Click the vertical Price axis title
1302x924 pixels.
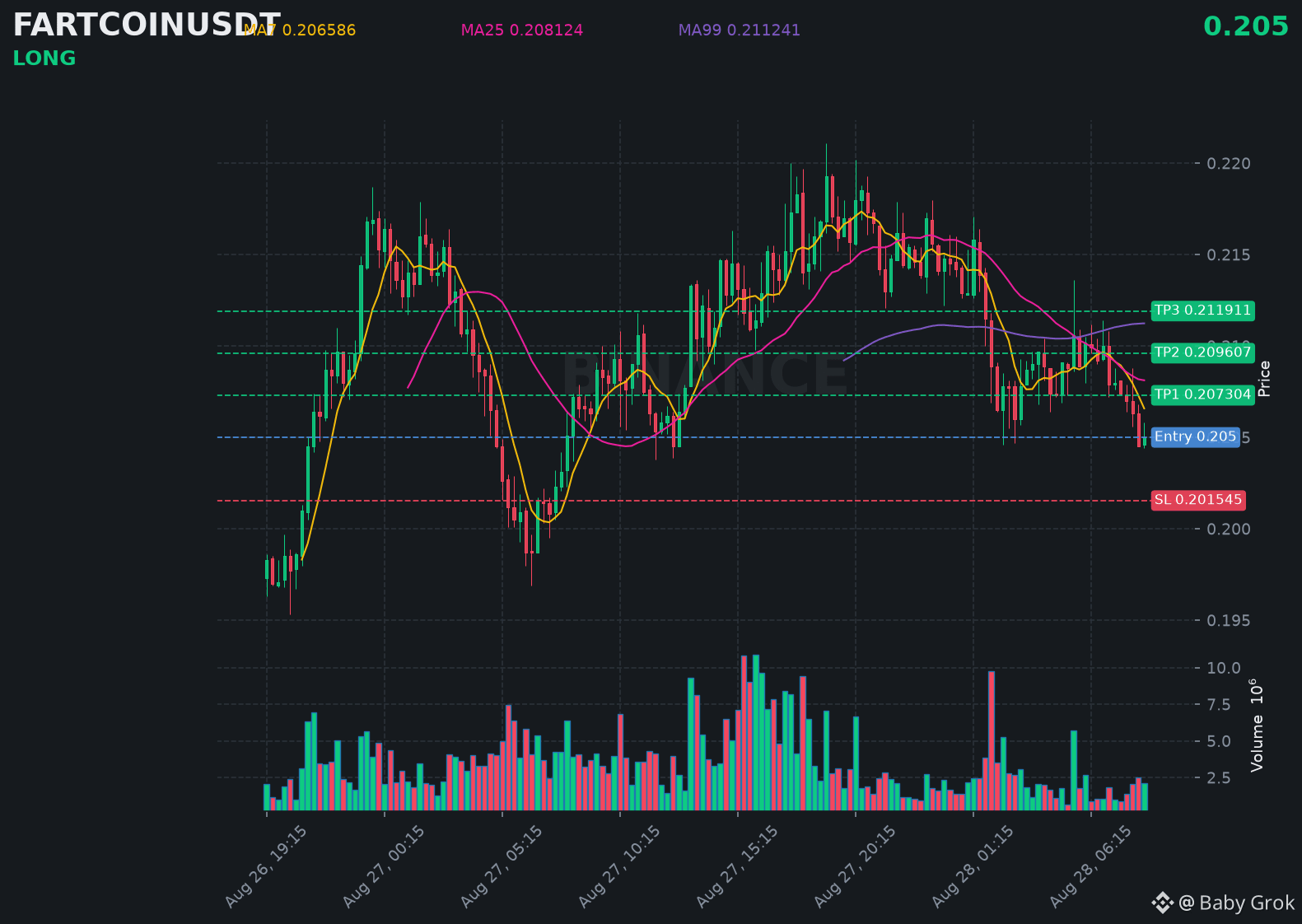pyautogui.click(x=1265, y=379)
